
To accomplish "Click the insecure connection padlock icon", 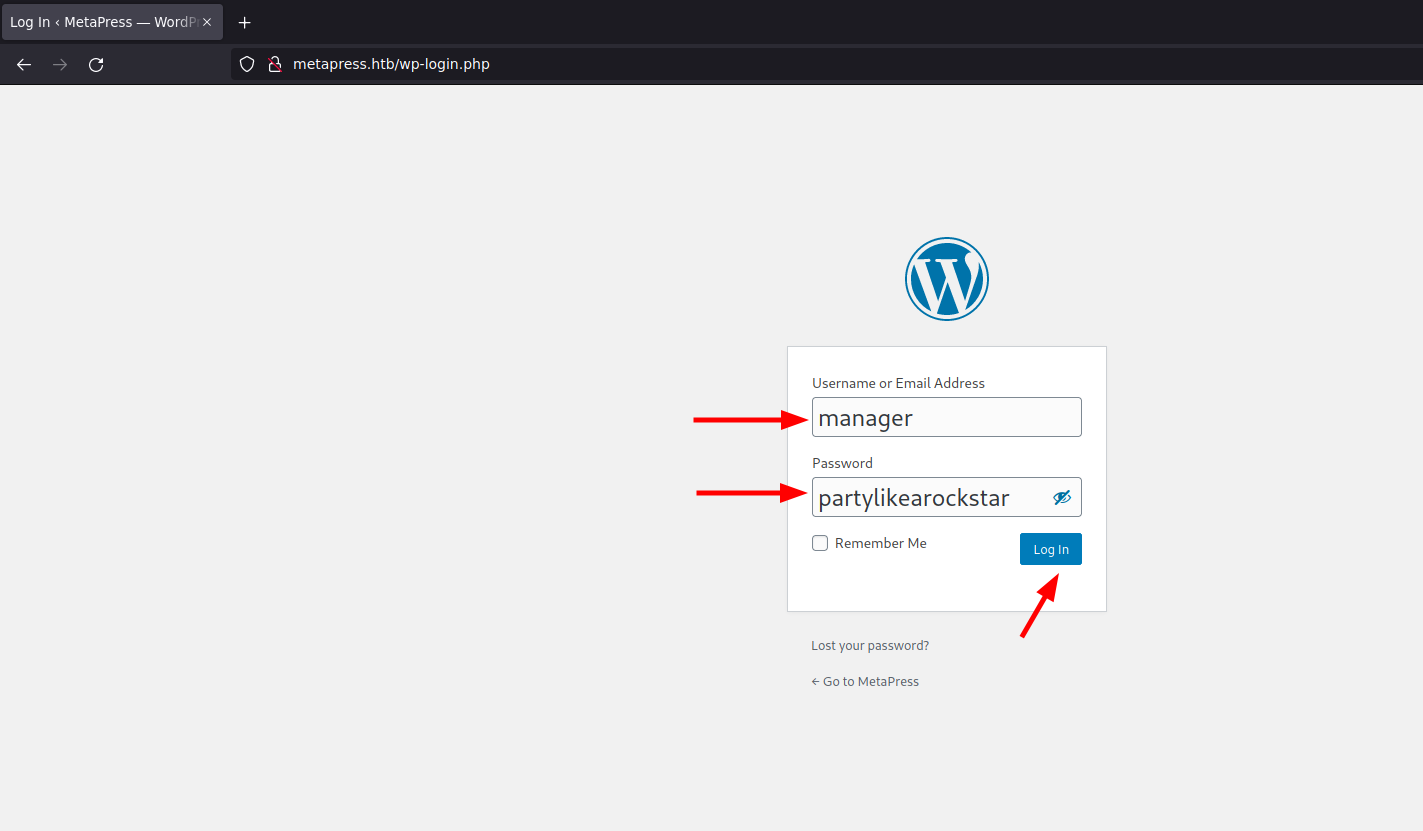I will [x=274, y=65].
